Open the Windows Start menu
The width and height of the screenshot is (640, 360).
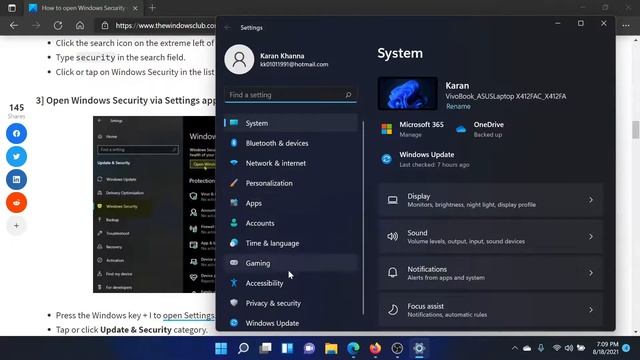click(x=221, y=348)
